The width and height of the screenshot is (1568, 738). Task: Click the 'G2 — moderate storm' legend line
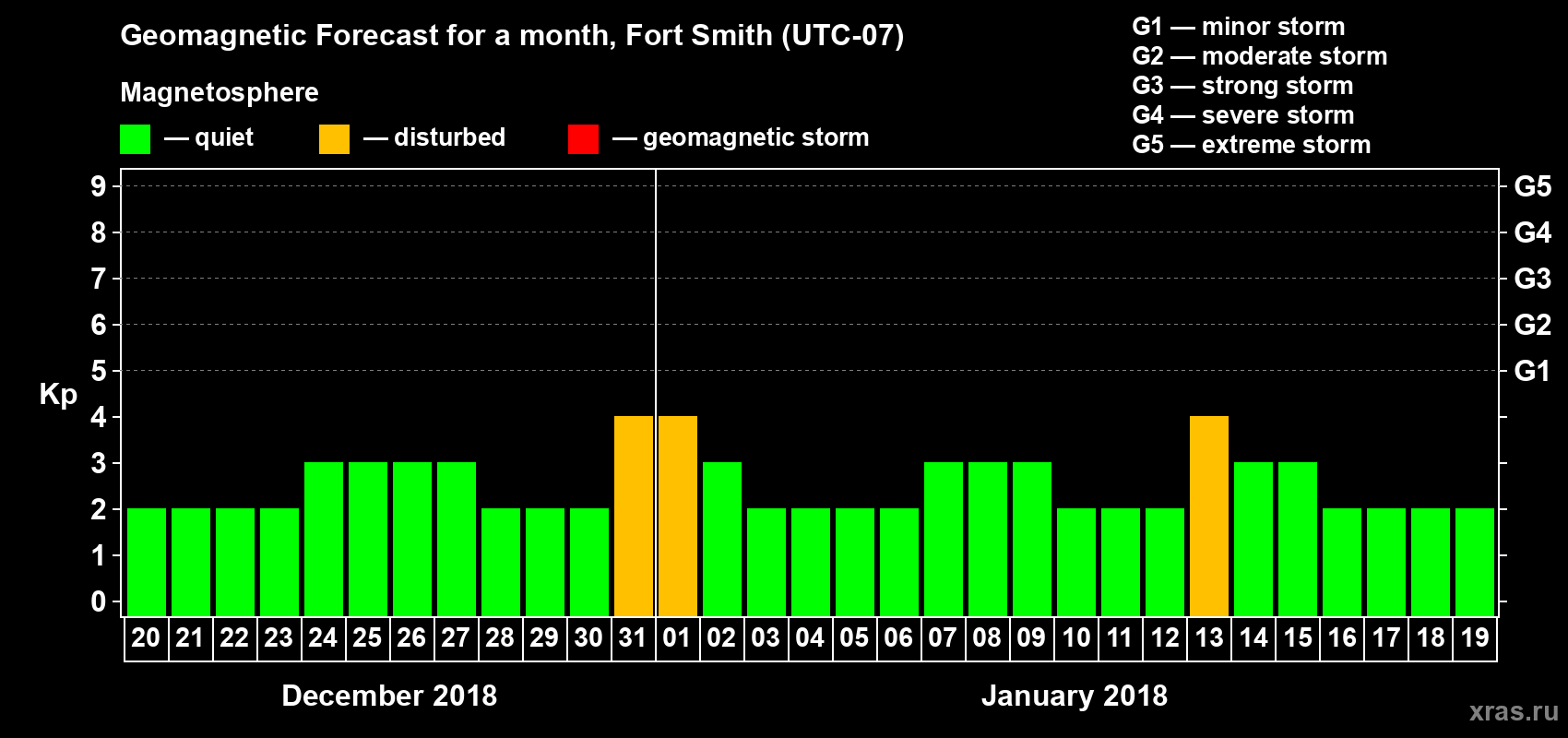point(1260,56)
